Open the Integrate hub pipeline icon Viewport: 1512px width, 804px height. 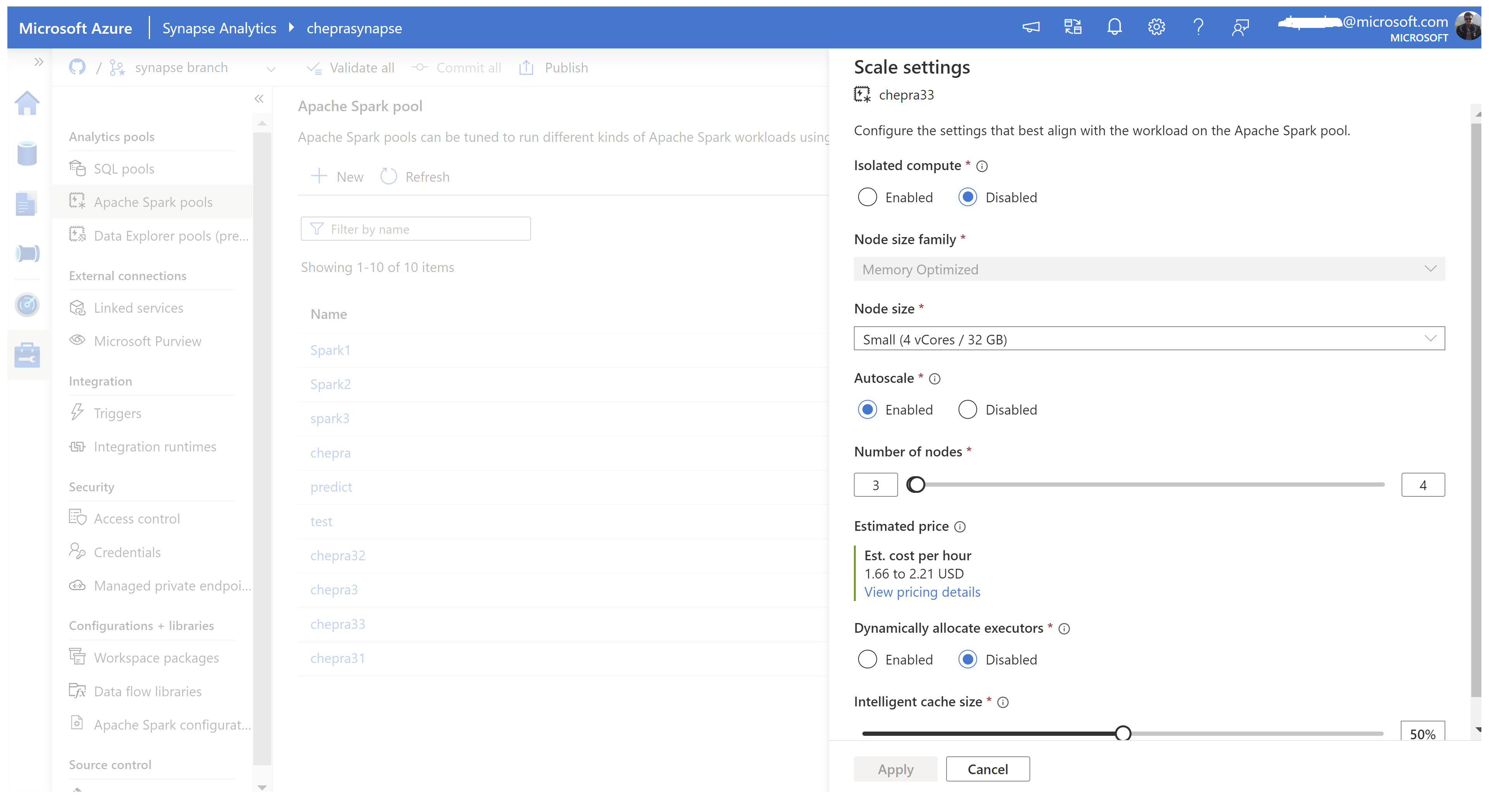coord(27,253)
